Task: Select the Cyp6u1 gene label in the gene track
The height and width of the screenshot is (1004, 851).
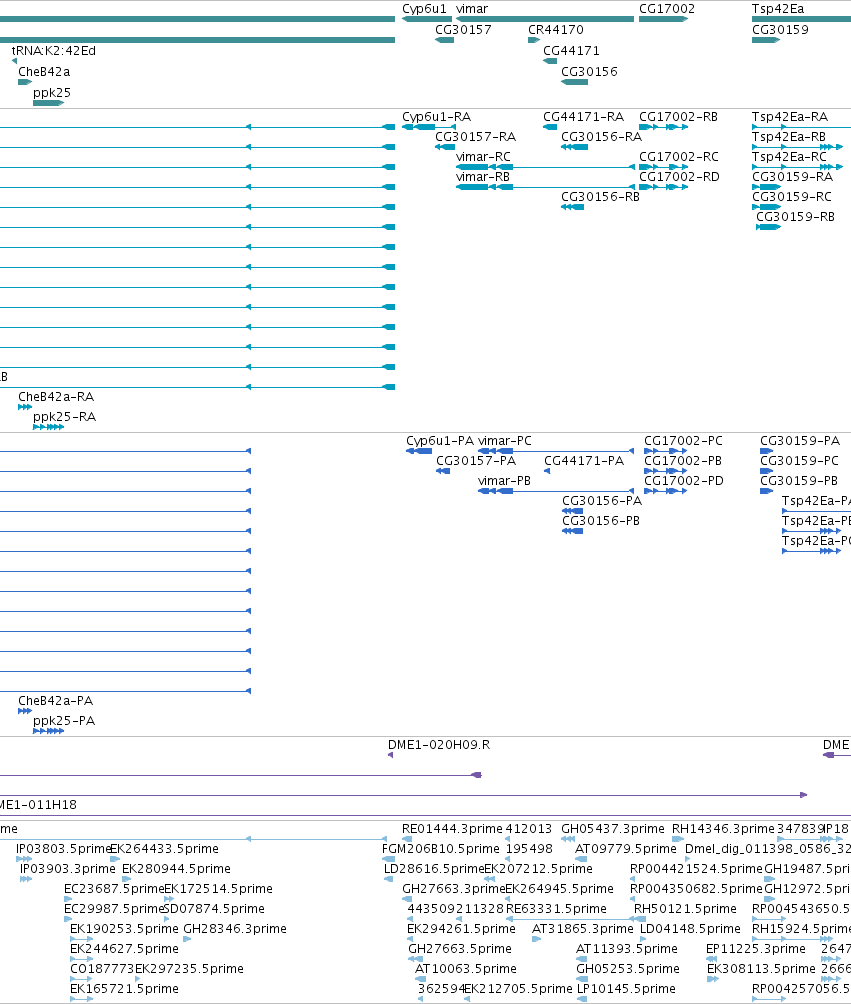Action: coord(424,9)
